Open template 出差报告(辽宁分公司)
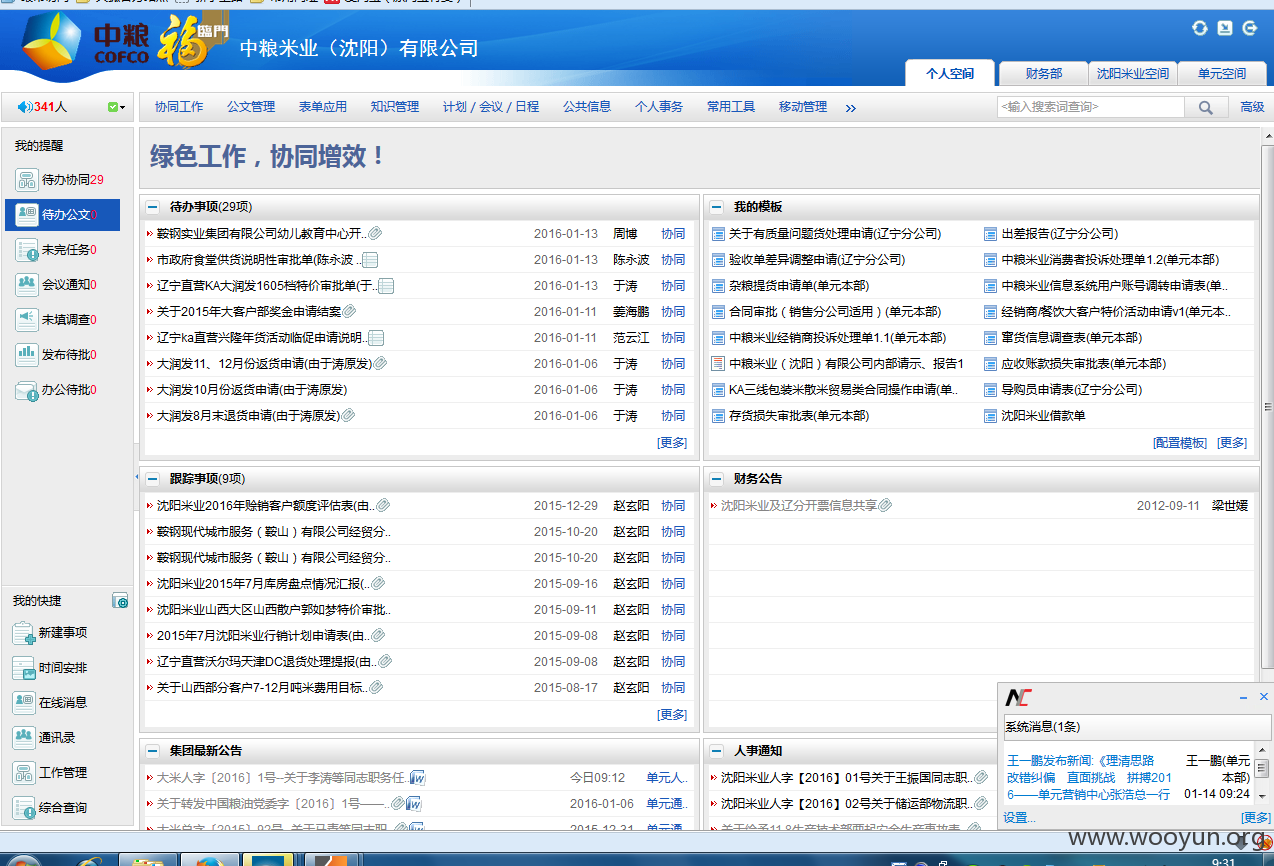 [x=1059, y=234]
